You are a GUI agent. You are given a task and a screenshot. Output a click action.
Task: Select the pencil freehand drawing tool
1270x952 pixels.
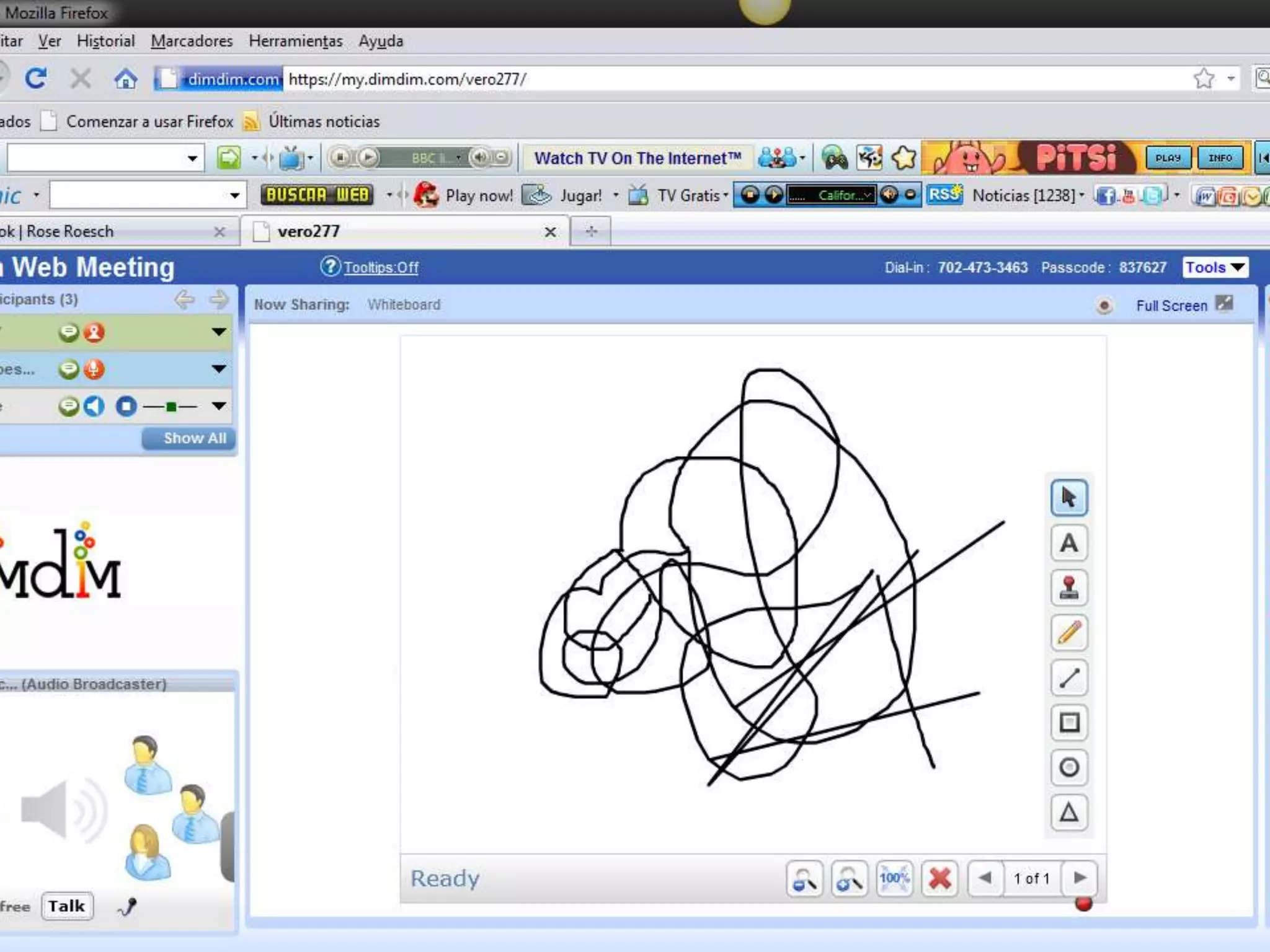[1068, 633]
